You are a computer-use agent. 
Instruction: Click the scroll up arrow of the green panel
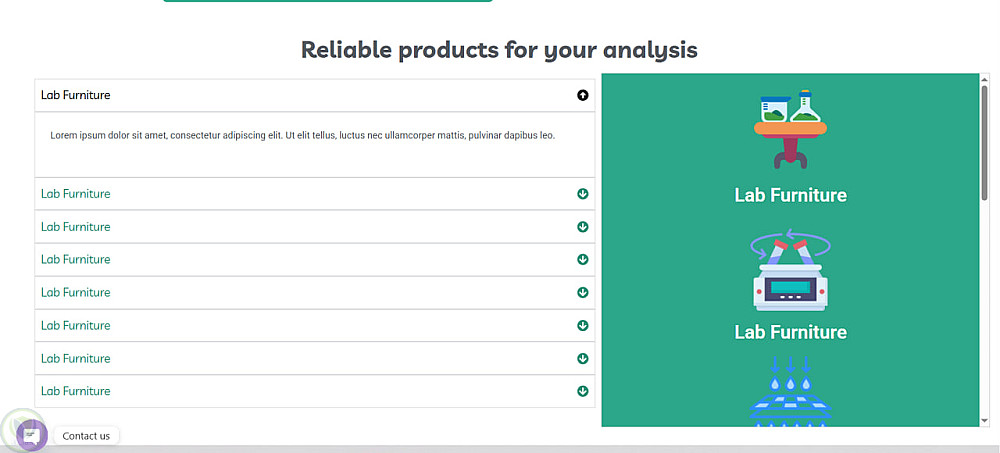[984, 79]
